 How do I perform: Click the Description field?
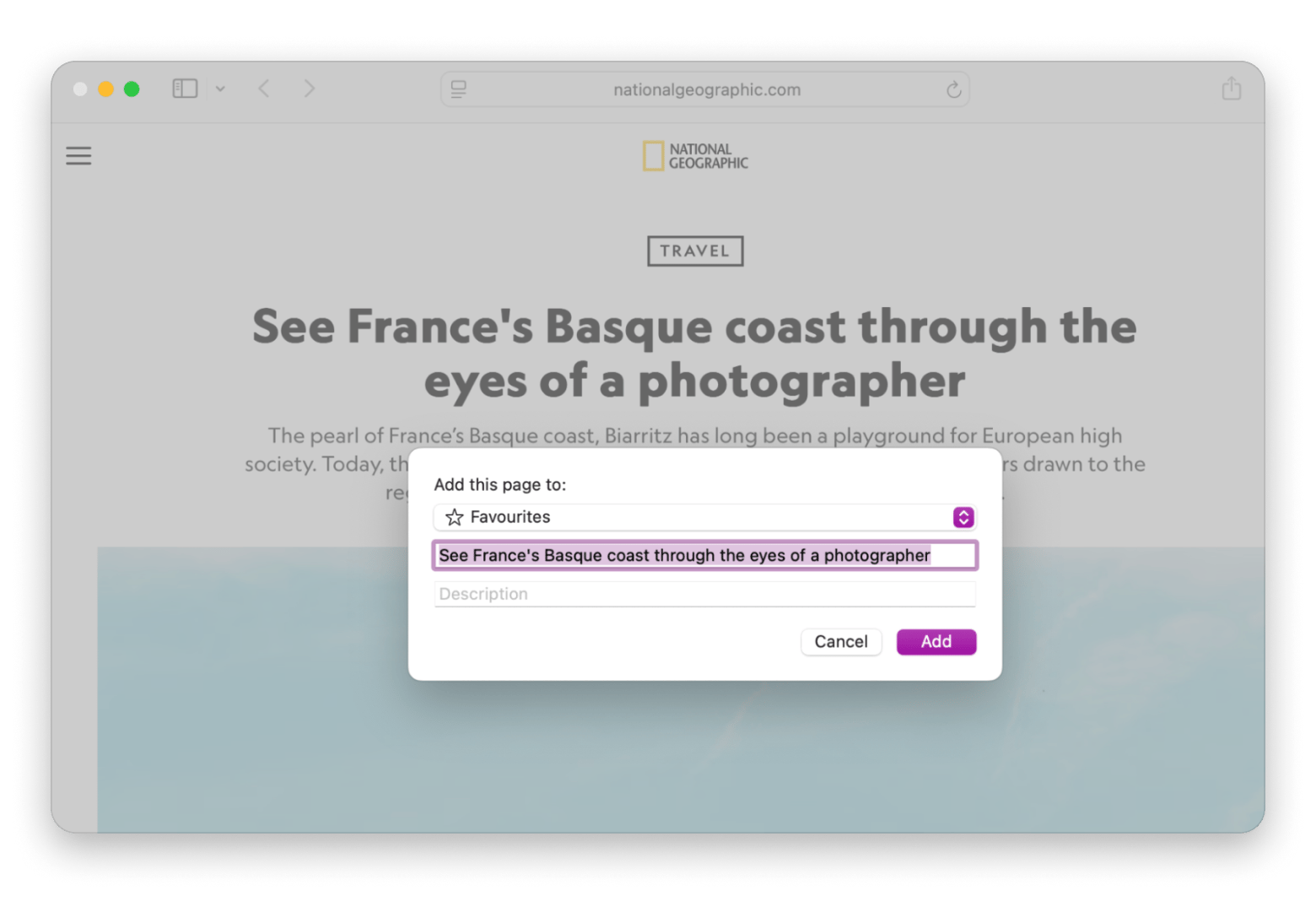704,594
